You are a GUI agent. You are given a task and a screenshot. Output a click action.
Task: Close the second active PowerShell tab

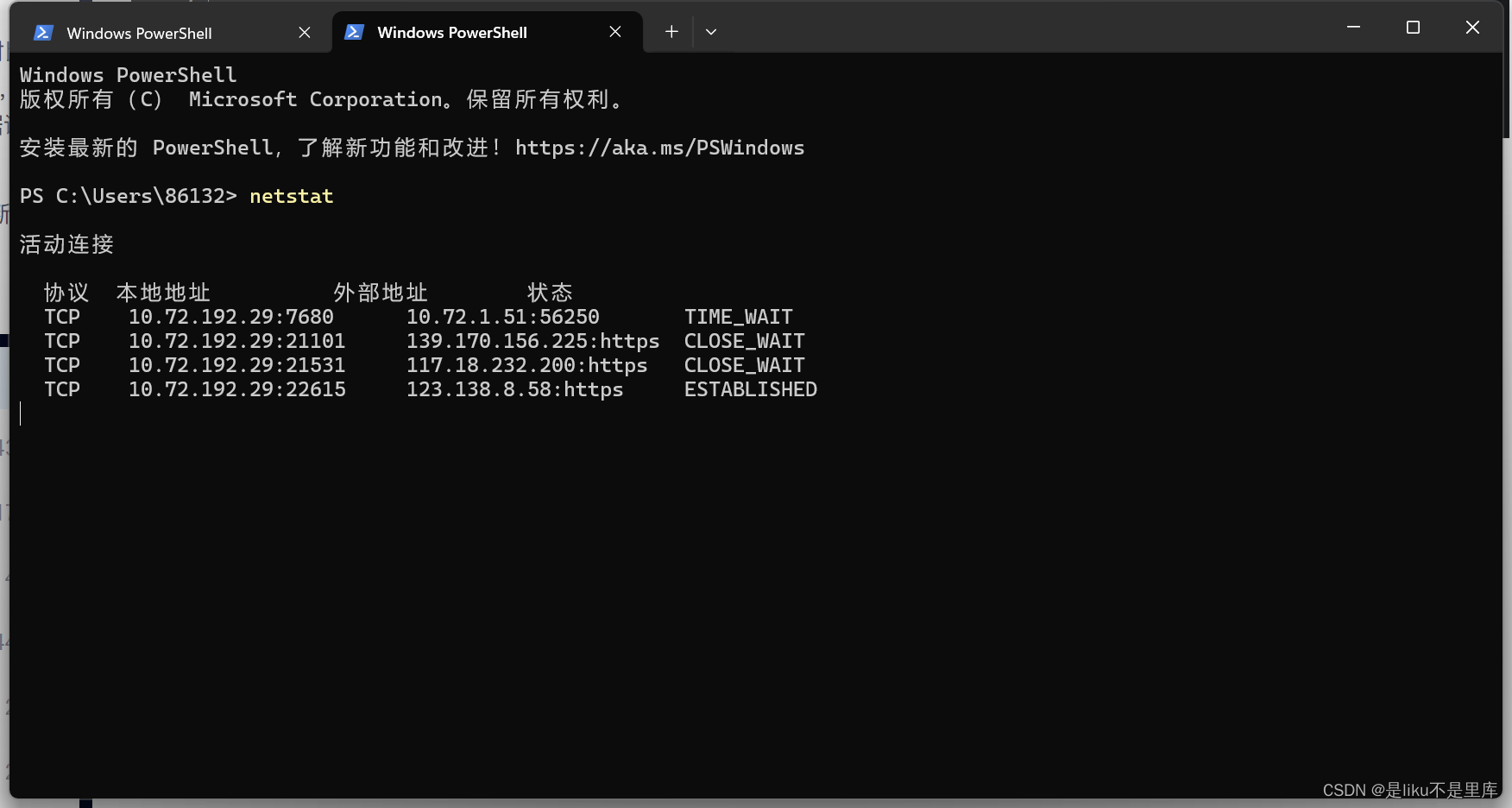pyautogui.click(x=615, y=32)
